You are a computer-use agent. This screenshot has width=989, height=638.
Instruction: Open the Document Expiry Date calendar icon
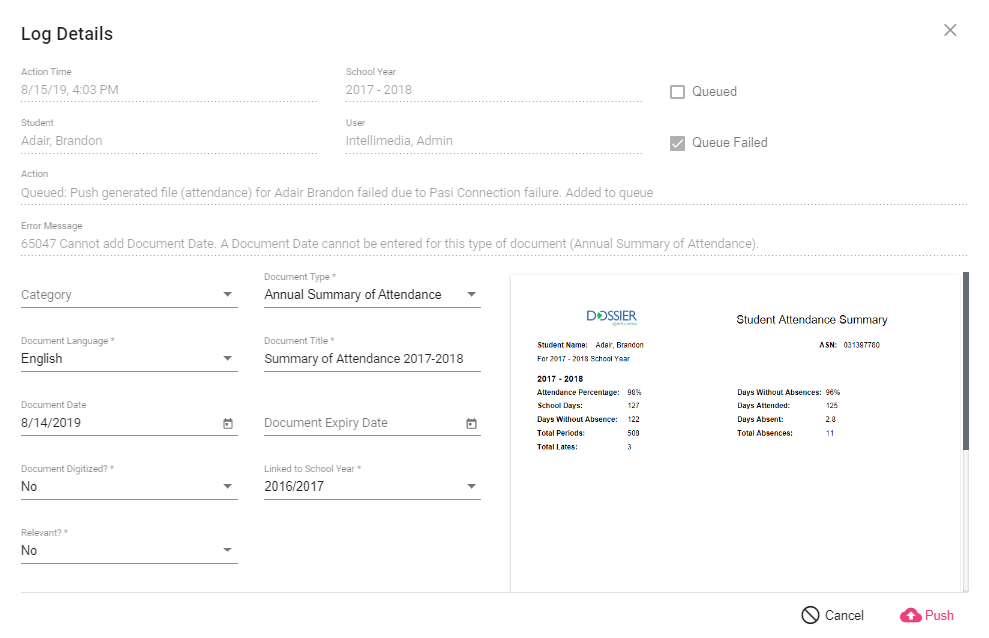tap(471, 423)
